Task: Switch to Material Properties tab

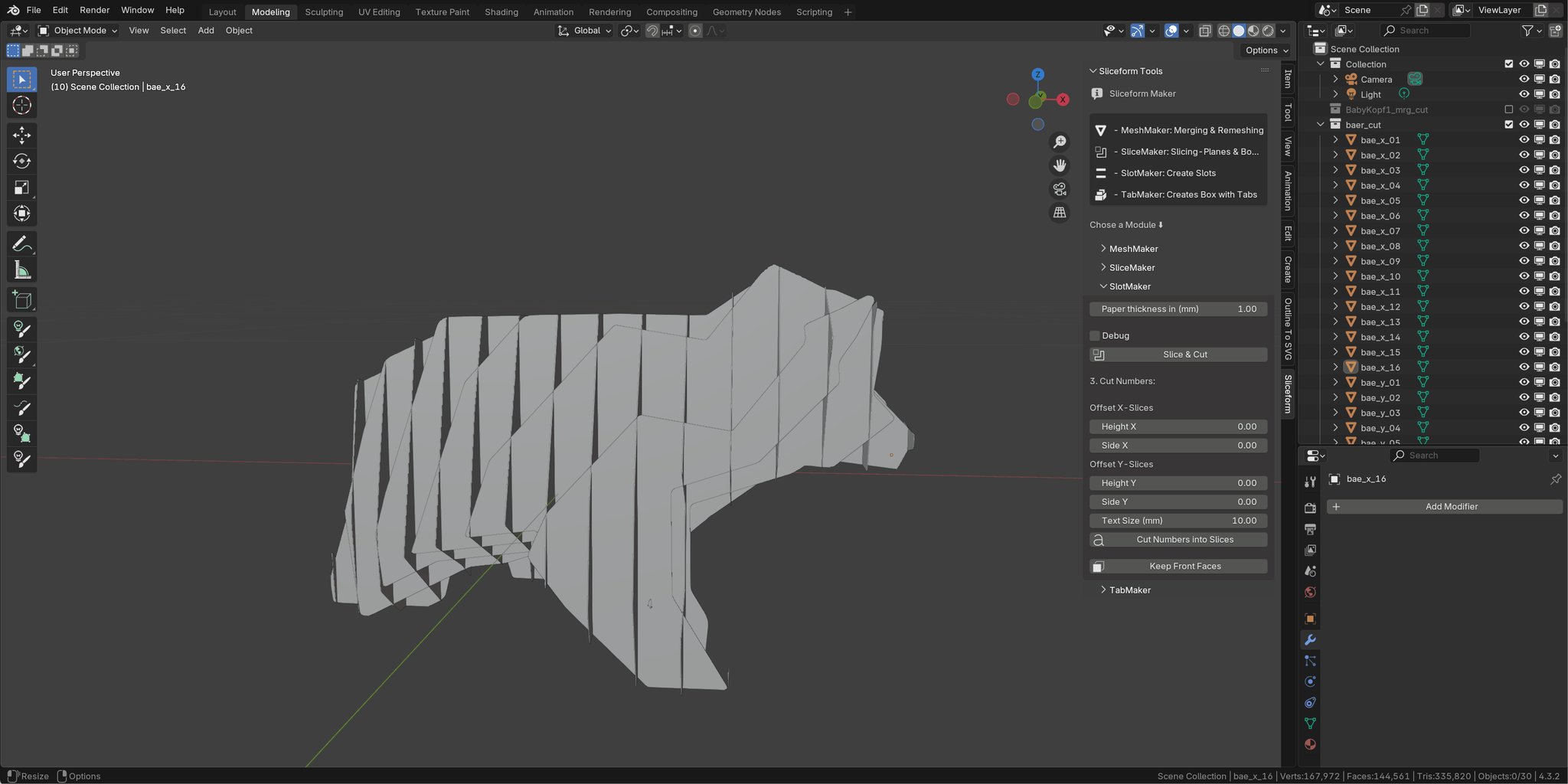Action: pyautogui.click(x=1311, y=744)
